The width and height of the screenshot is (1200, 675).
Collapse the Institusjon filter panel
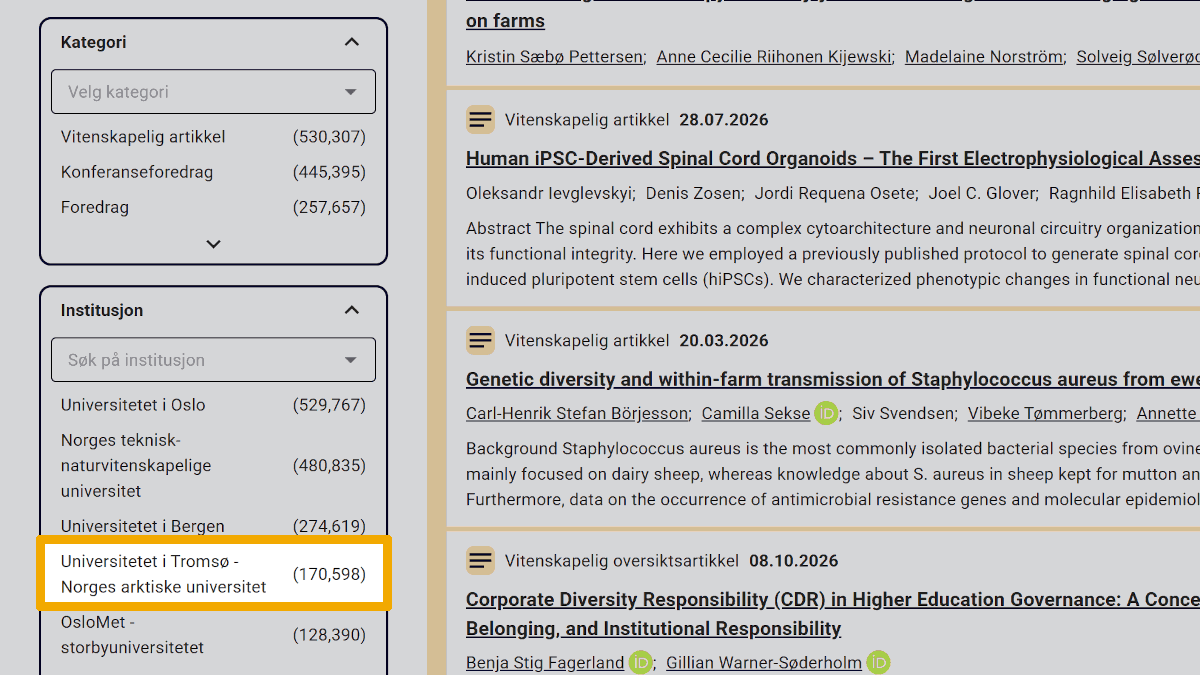coord(351,310)
